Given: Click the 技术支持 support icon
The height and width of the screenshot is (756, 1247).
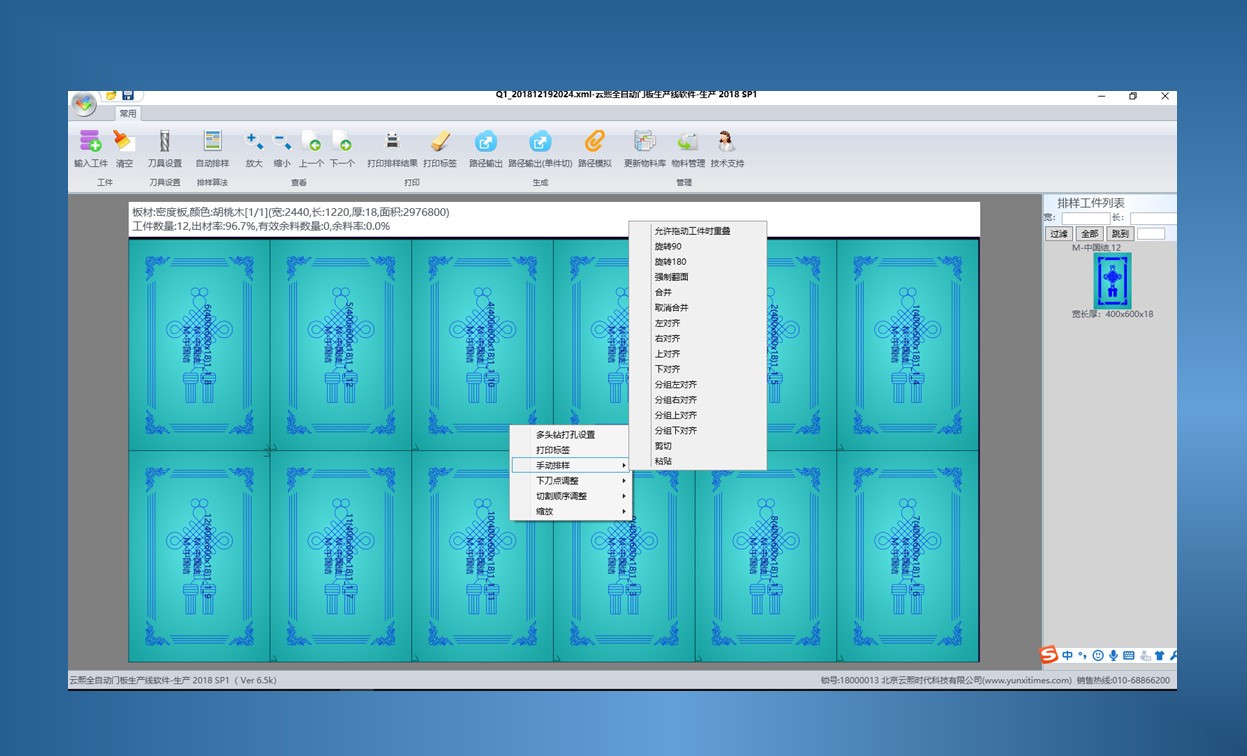Looking at the screenshot, I should 727,142.
